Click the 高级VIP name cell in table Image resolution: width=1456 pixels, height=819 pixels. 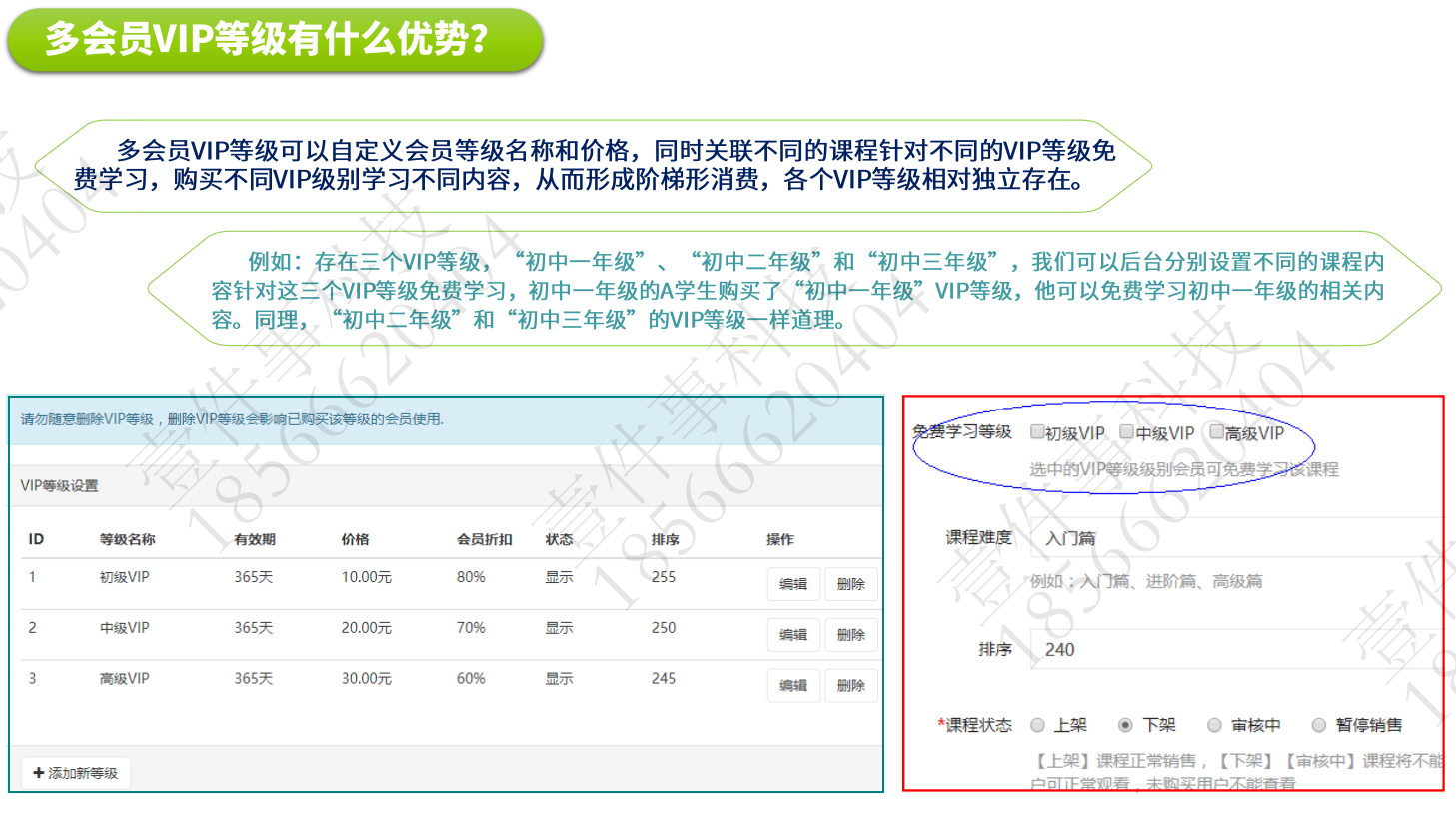124,678
